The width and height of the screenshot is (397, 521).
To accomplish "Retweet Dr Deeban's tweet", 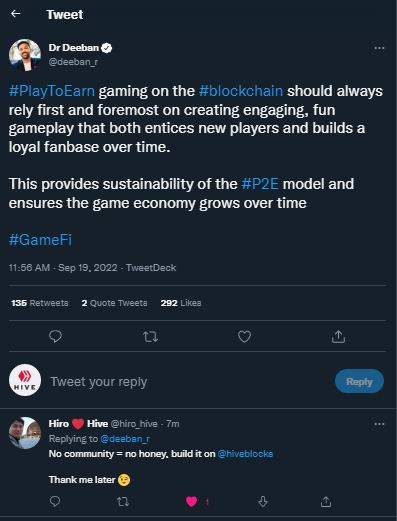I will [150, 337].
